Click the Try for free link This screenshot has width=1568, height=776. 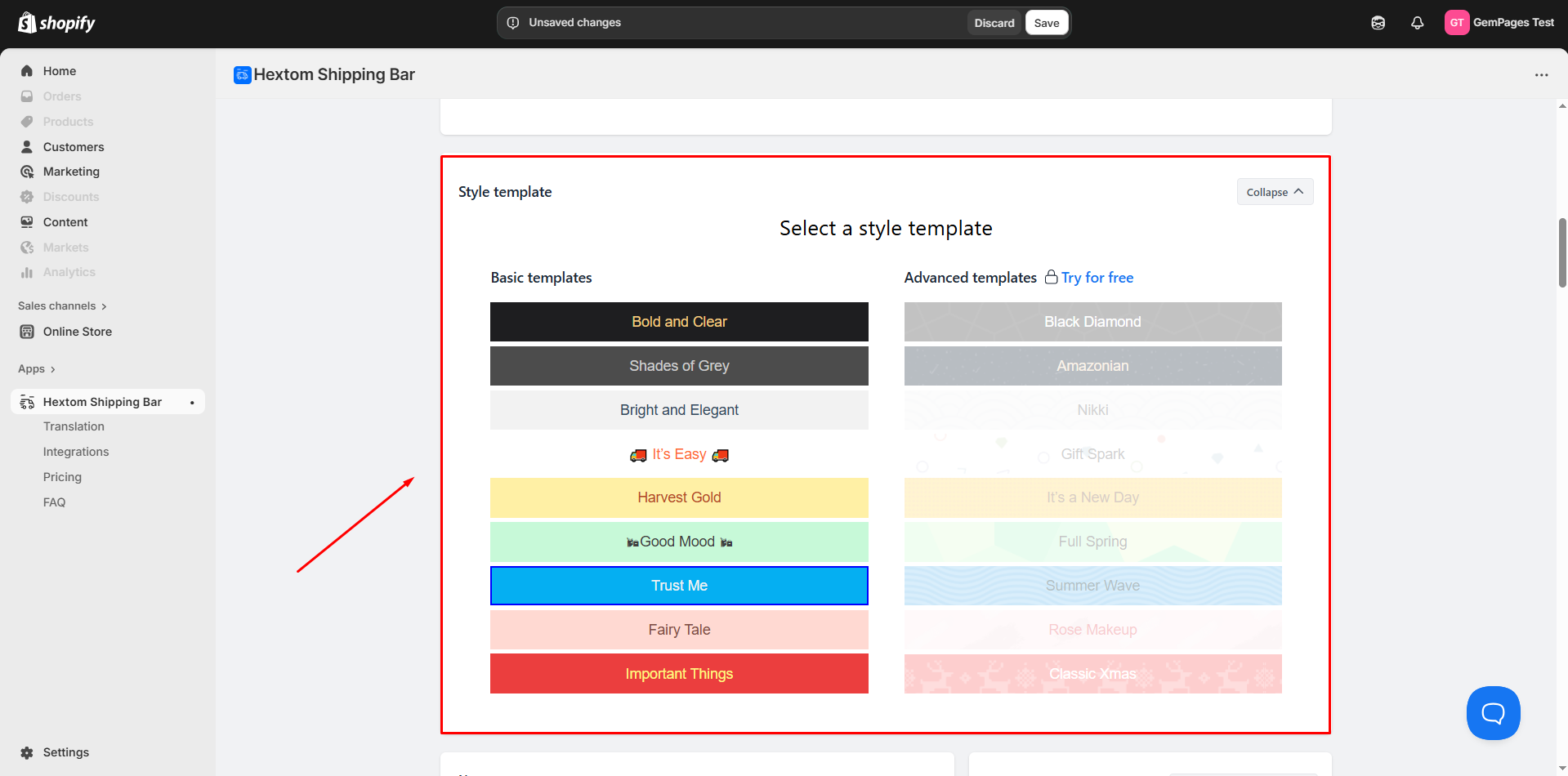1097,278
